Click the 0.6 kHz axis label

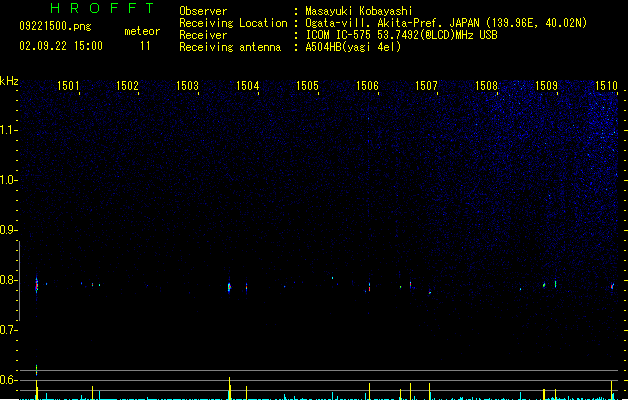click(x=8, y=380)
